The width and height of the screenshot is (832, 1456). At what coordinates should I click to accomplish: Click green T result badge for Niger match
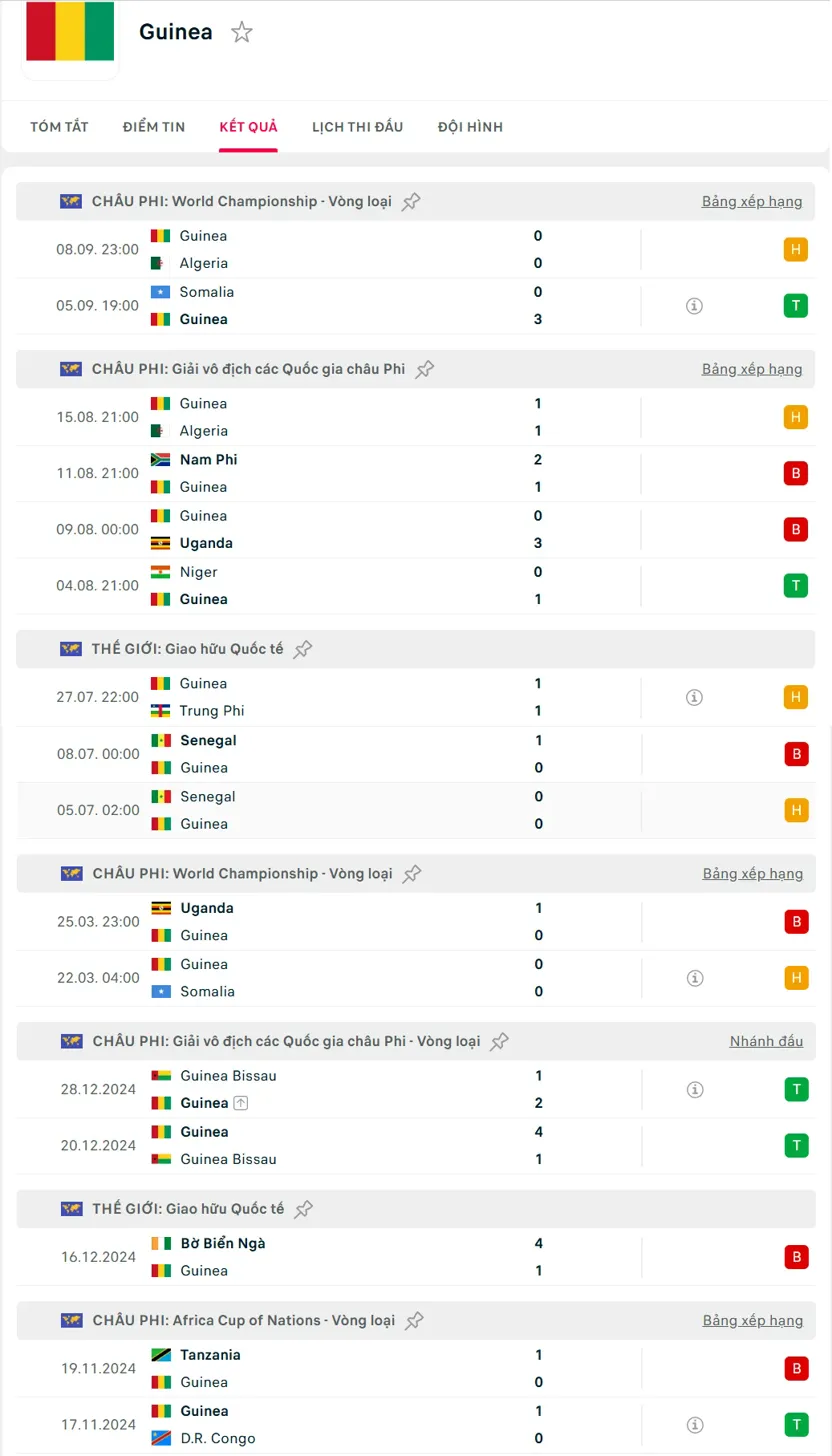[x=796, y=586]
